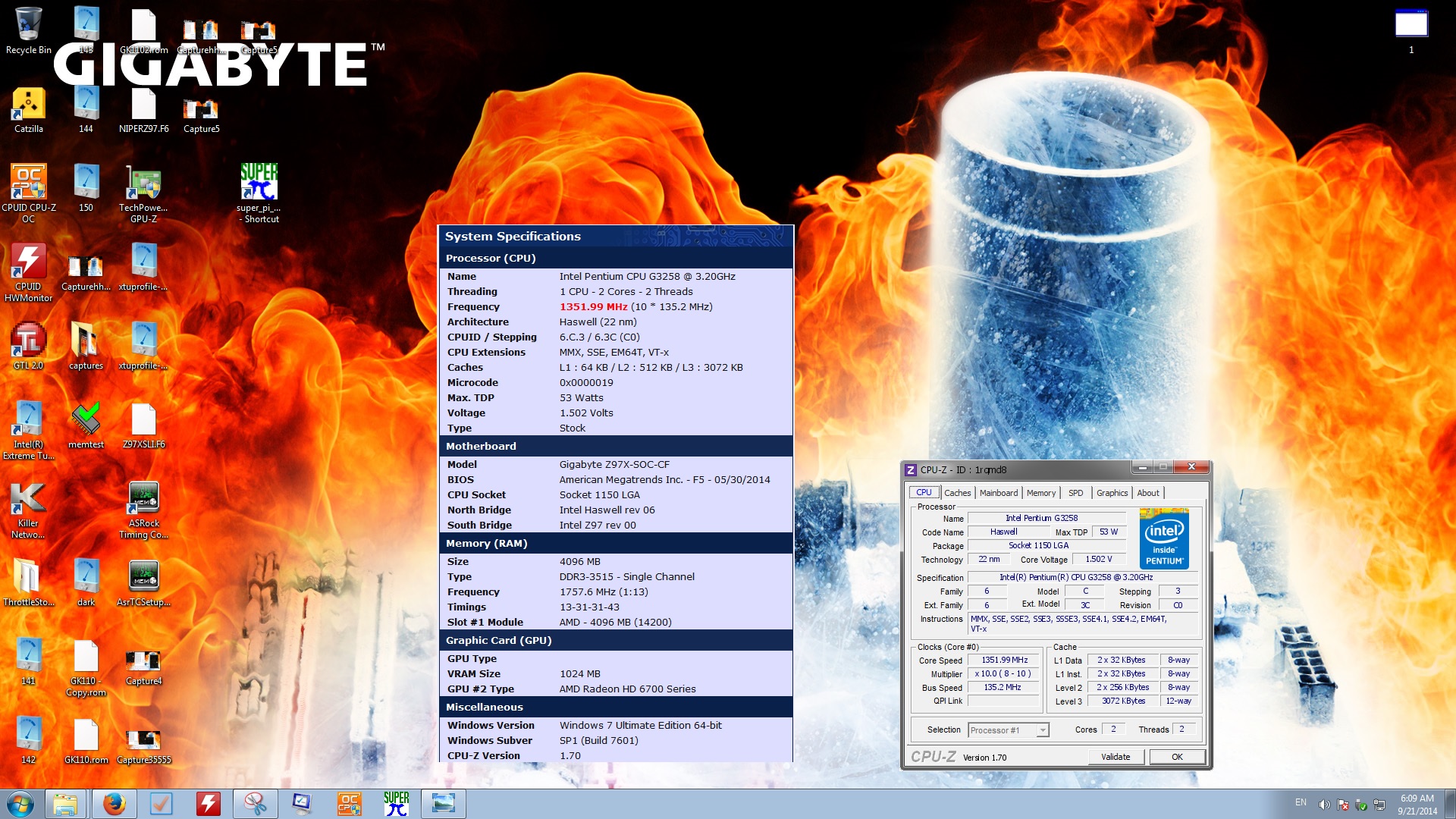Open the GK110 - Copy.rom file icon
Viewport: 1456px width, 819px height.
pos(86,667)
